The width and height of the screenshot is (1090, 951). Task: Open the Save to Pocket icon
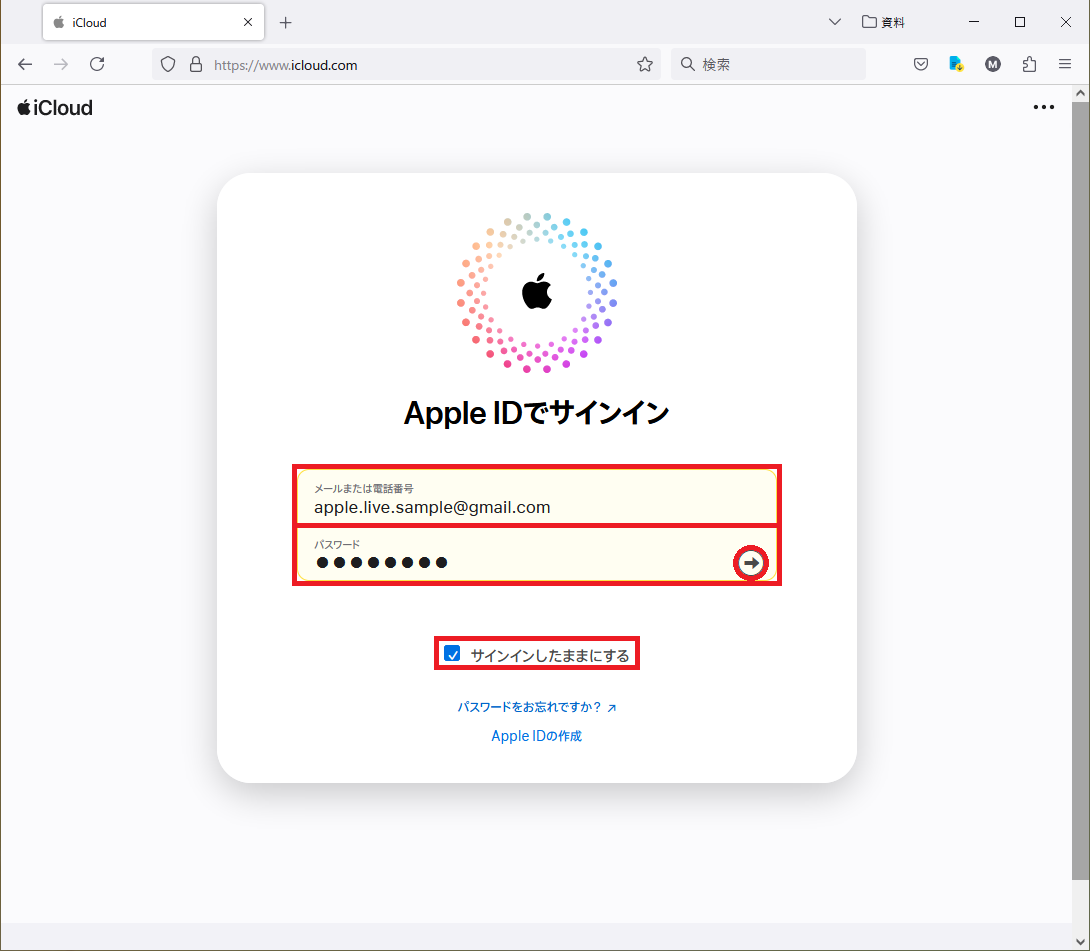920,65
